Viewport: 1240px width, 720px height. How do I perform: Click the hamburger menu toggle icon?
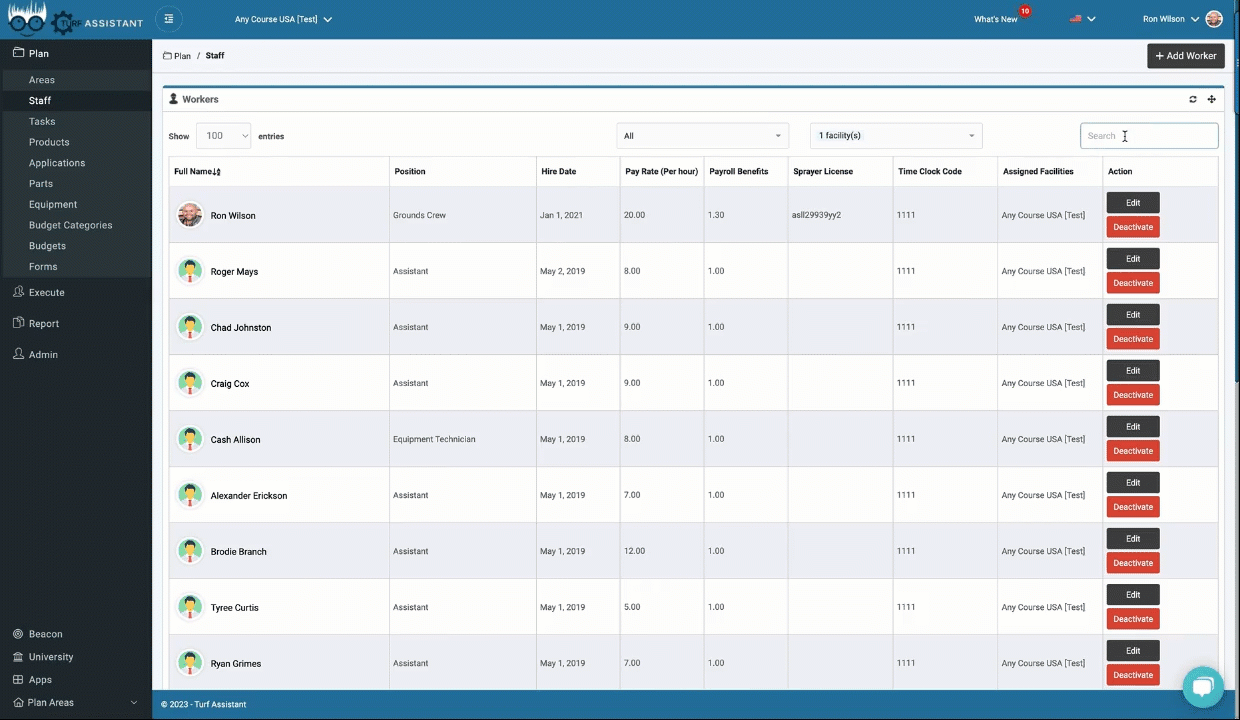click(x=169, y=19)
